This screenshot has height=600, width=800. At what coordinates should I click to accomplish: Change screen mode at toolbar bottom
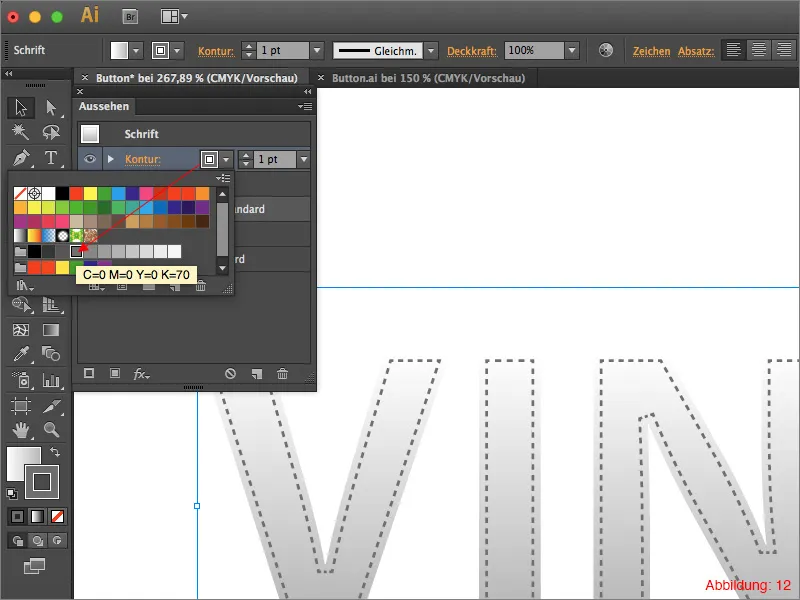35,566
